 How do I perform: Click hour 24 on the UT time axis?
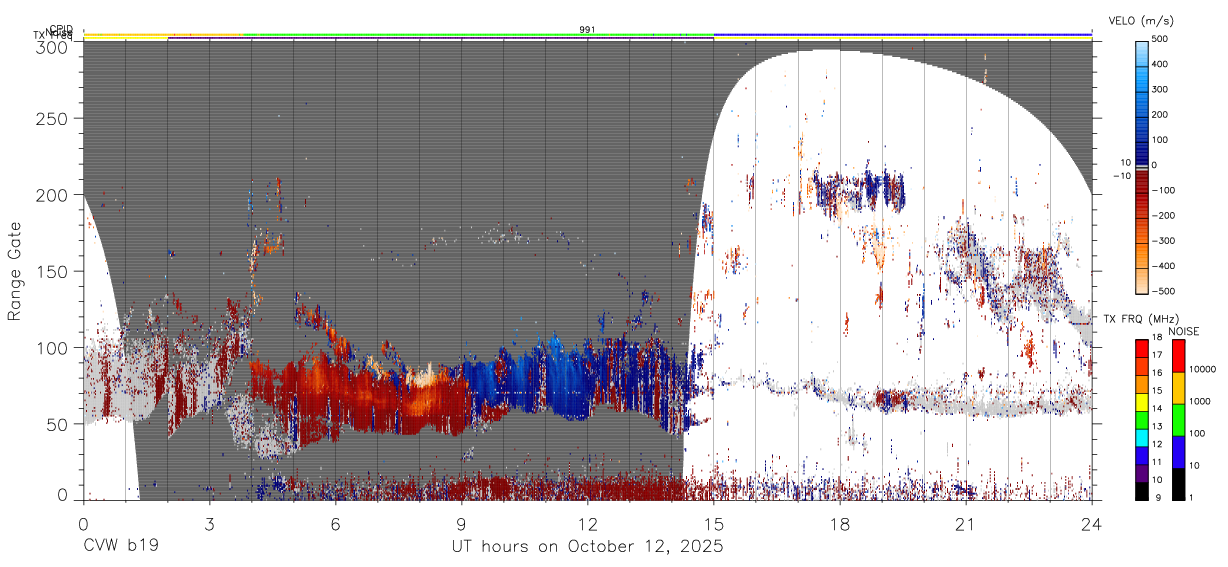(1092, 523)
